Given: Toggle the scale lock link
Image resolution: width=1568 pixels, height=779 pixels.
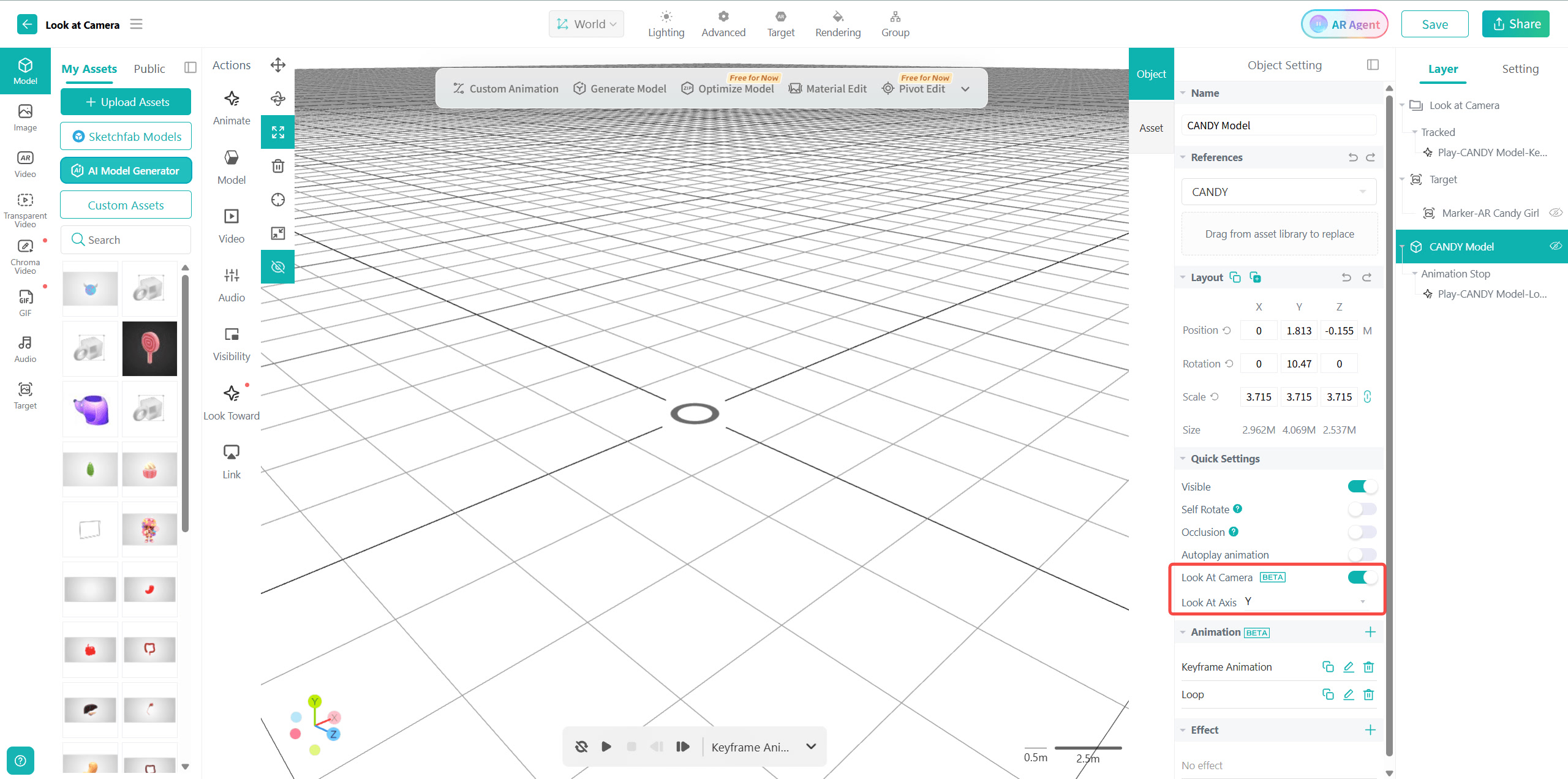Looking at the screenshot, I should tap(1368, 396).
